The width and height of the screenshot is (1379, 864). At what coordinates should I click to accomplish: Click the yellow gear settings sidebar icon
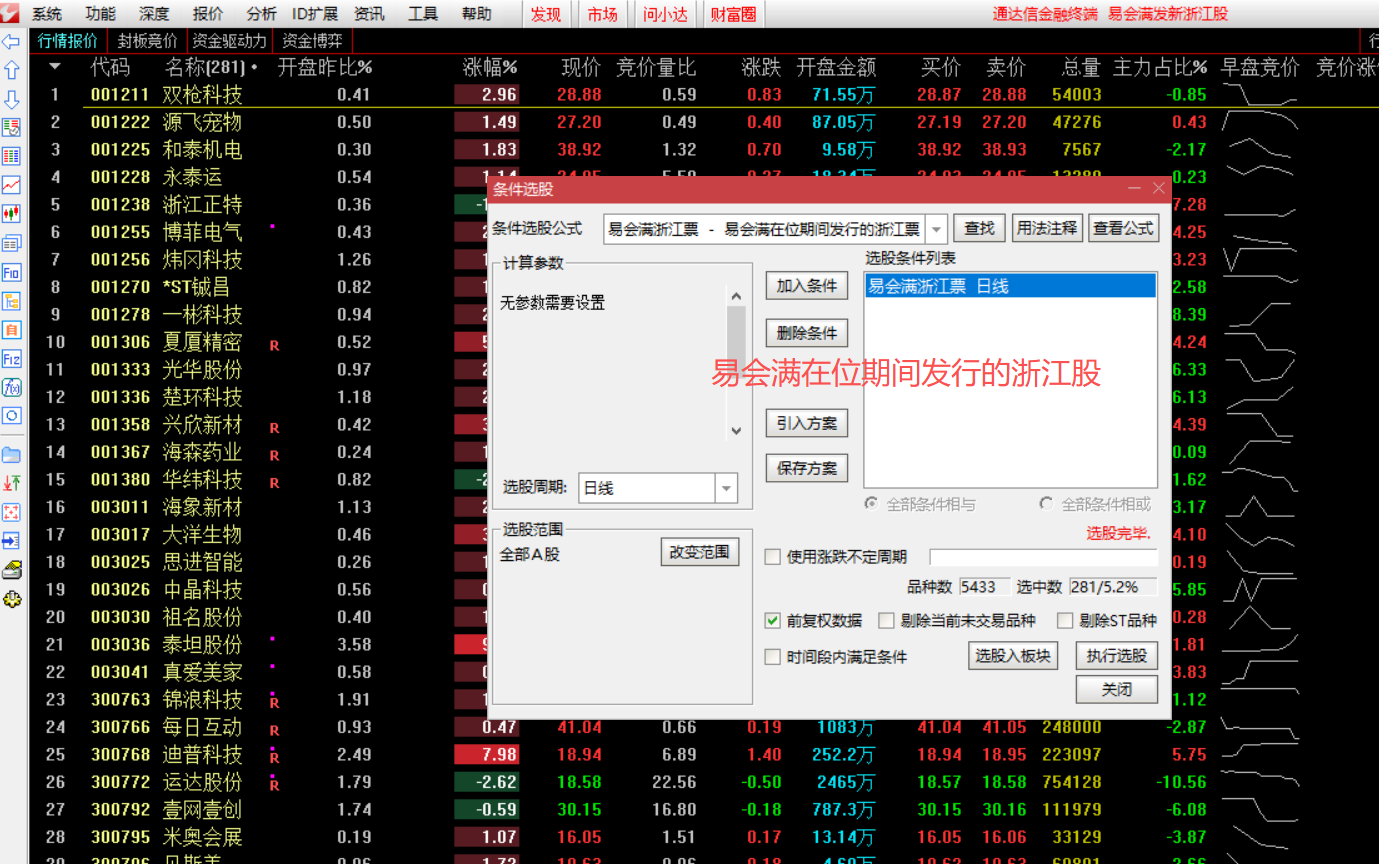(11, 600)
